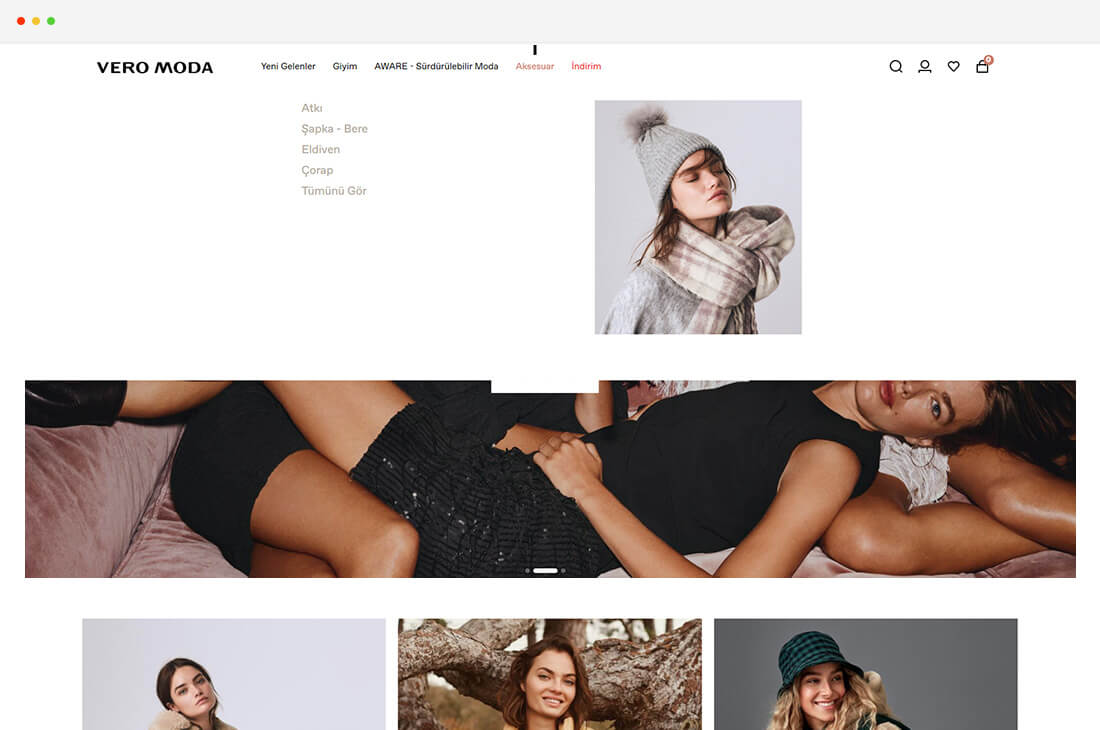Click the green maximize window dot
The height and width of the screenshot is (730, 1100).
(51, 21)
